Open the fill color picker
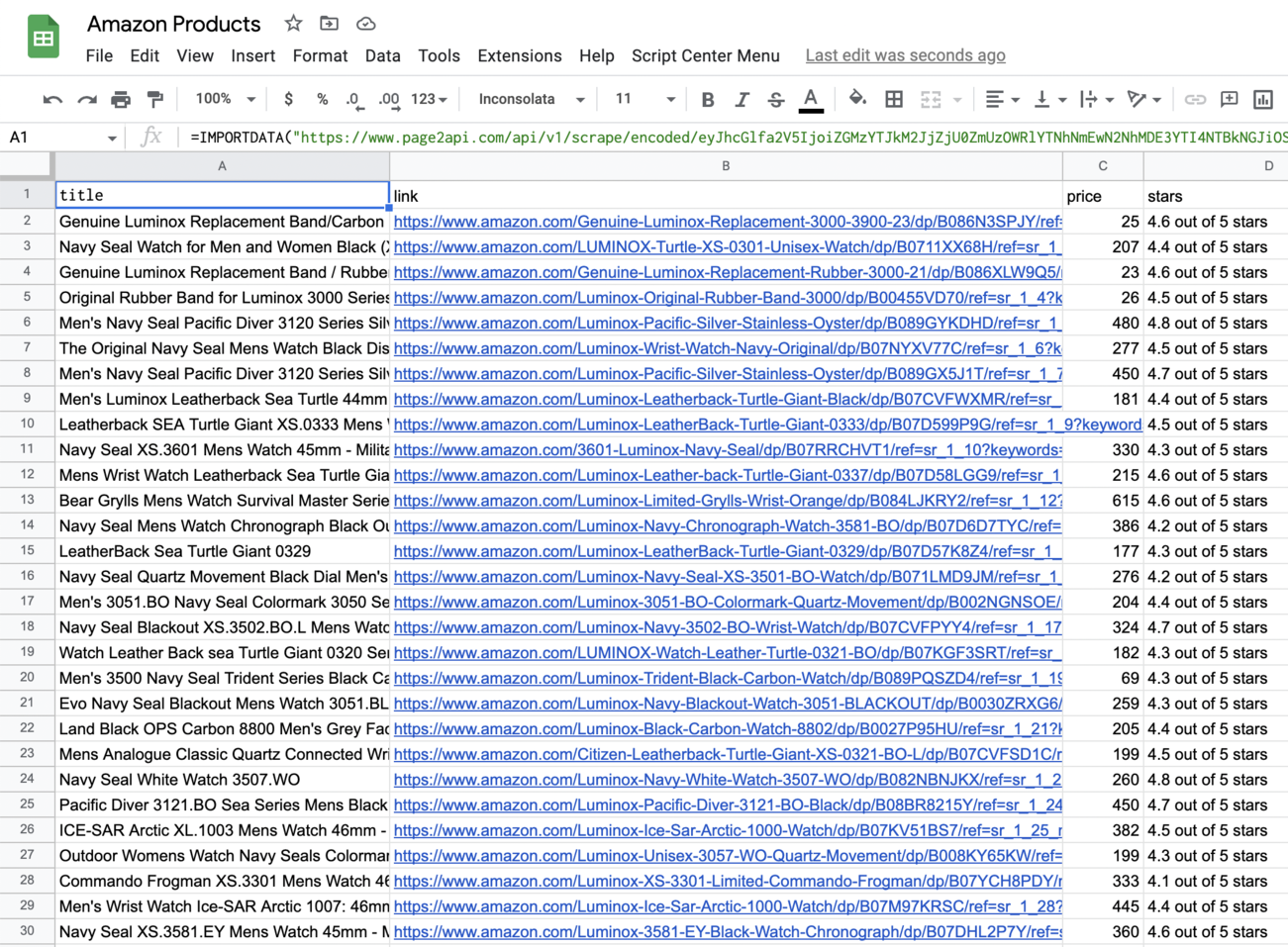This screenshot has width=1288, height=947. 858,98
